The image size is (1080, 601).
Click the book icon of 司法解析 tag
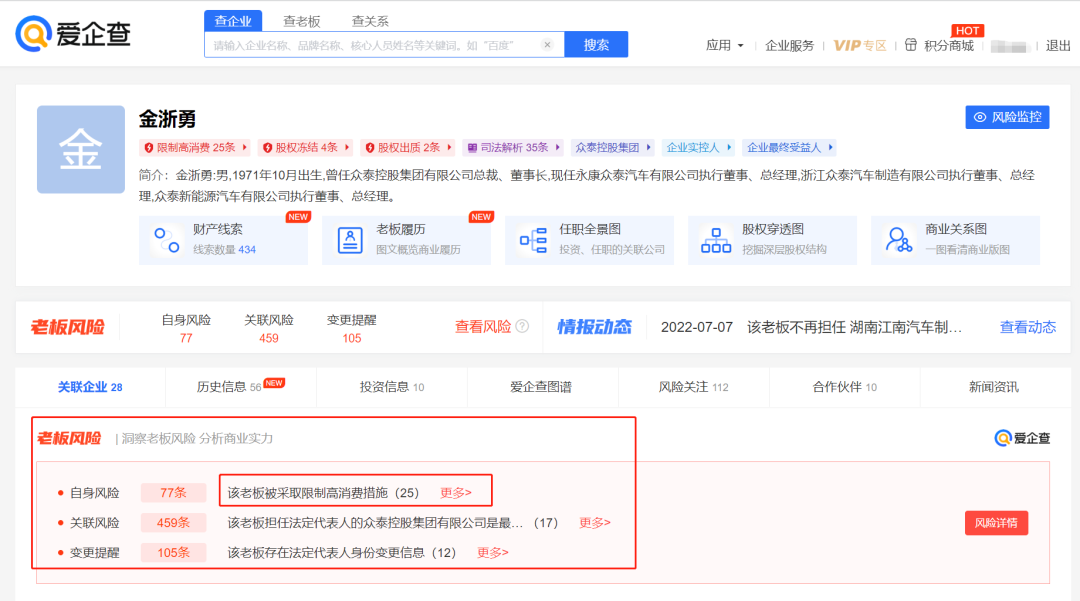[472, 147]
